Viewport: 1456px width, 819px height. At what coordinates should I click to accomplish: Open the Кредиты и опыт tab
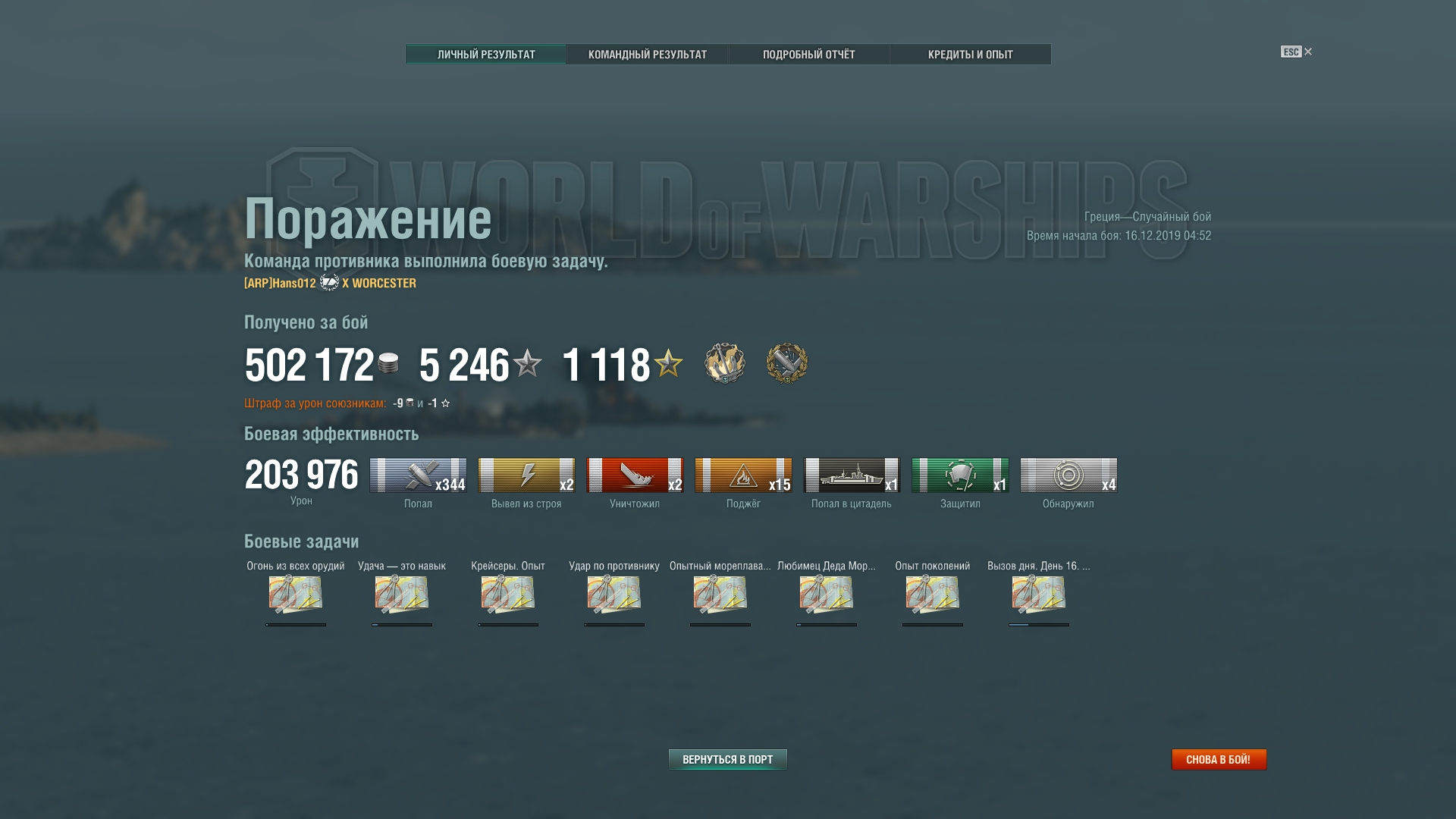pyautogui.click(x=970, y=55)
